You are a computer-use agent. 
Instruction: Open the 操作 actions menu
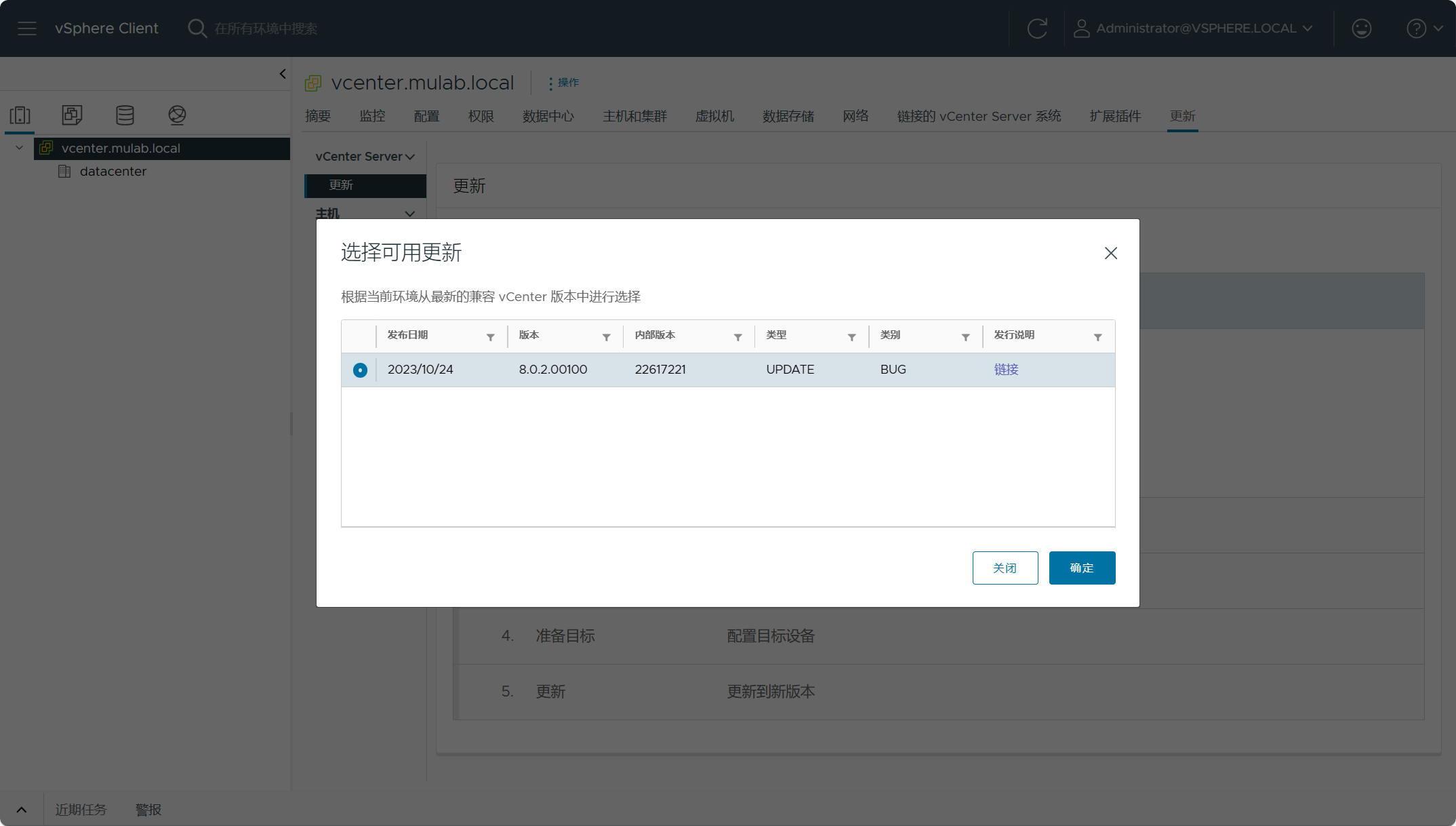click(x=564, y=83)
